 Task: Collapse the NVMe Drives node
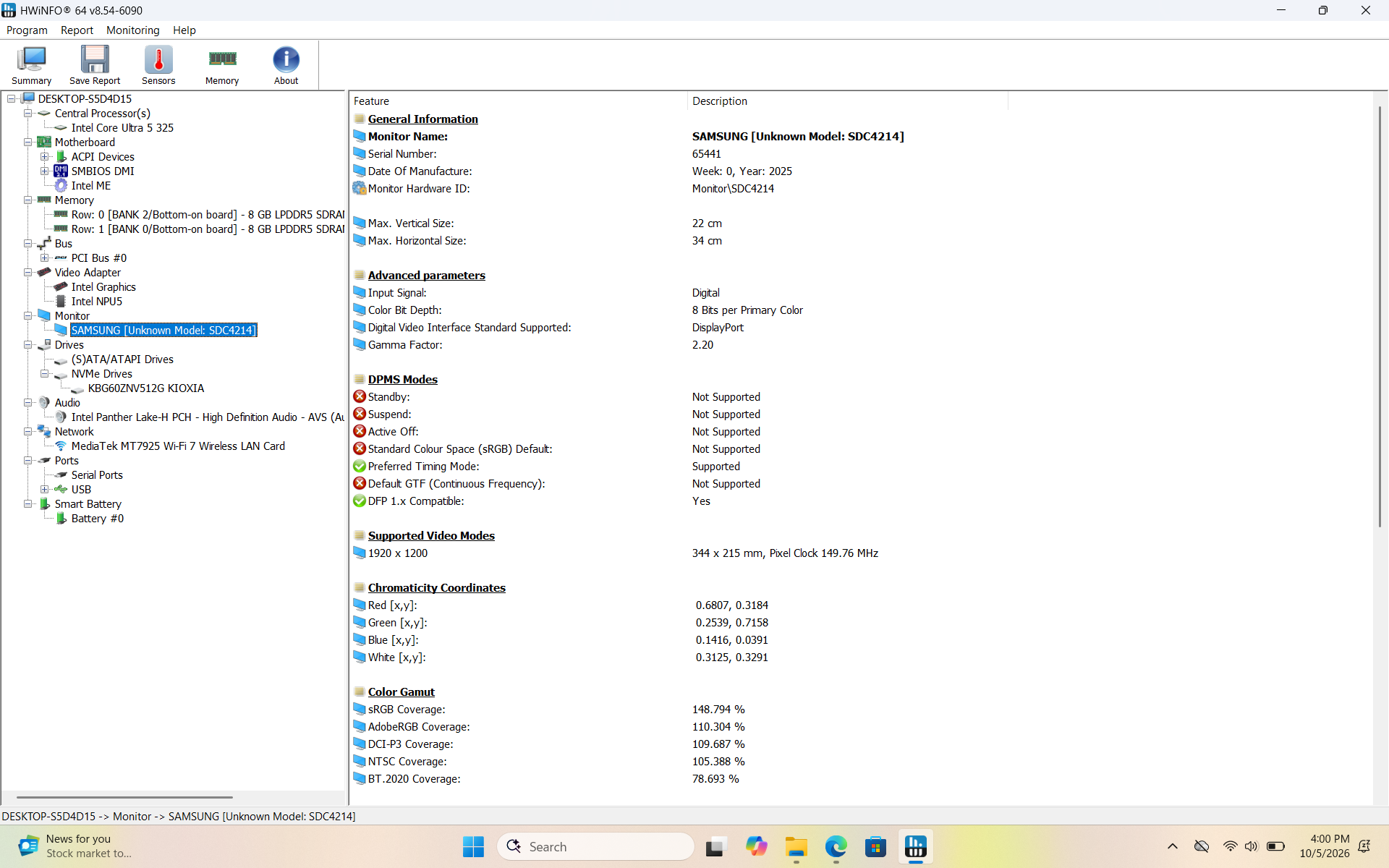coord(44,374)
